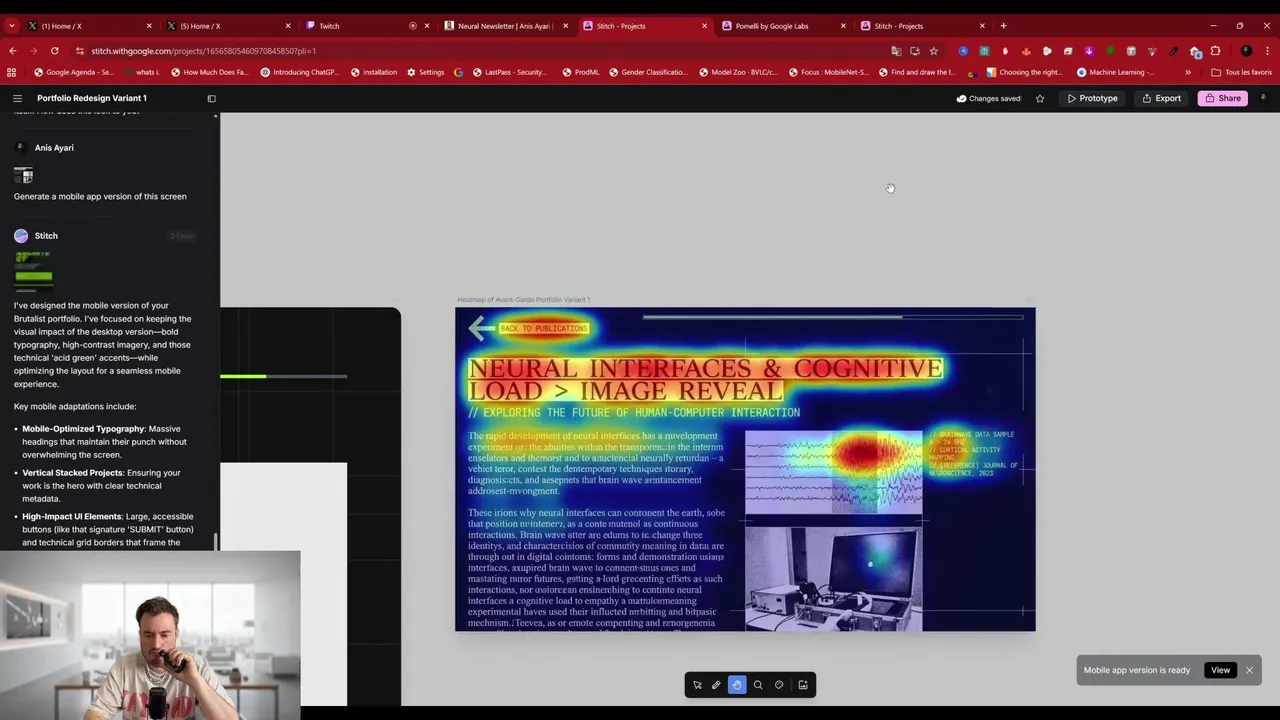Click the add image tool in canvas toolbar
This screenshot has width=1280, height=720.
click(x=803, y=685)
